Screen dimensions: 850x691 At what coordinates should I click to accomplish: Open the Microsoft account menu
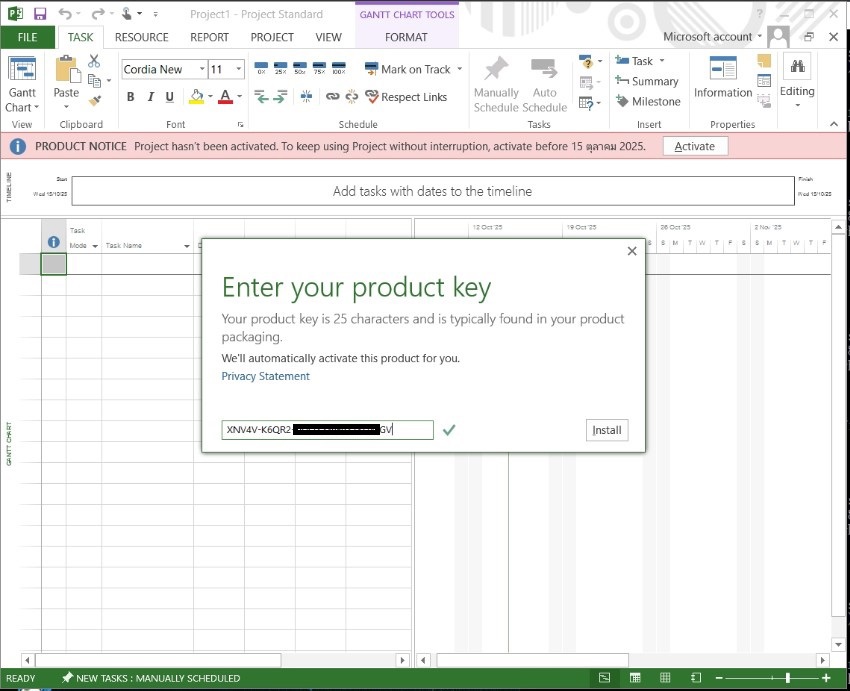pyautogui.click(x=712, y=37)
